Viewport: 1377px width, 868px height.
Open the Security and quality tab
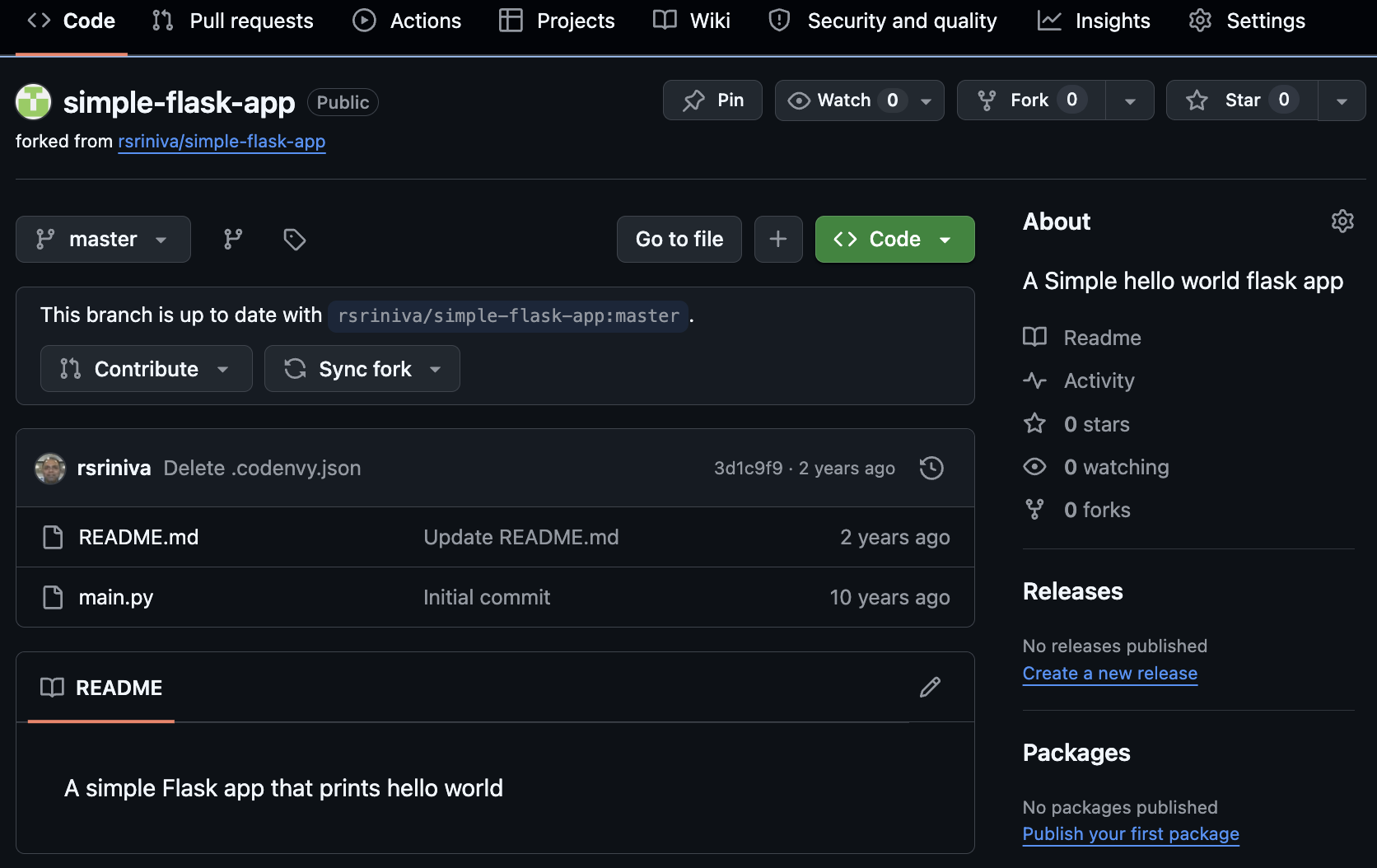pyautogui.click(x=882, y=21)
